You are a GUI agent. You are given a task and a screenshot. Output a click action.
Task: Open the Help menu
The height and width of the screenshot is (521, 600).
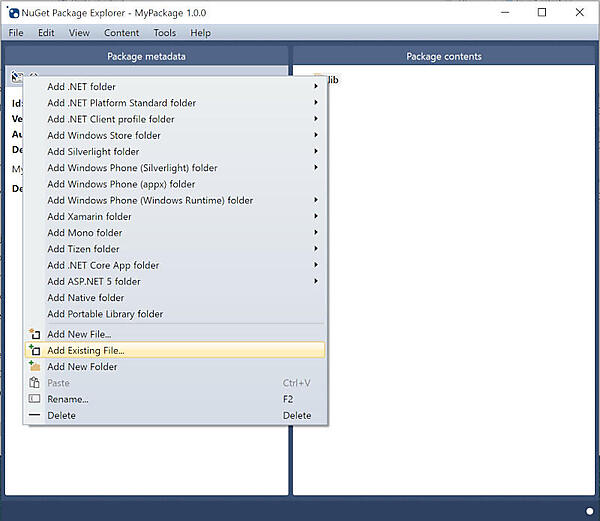(x=200, y=33)
